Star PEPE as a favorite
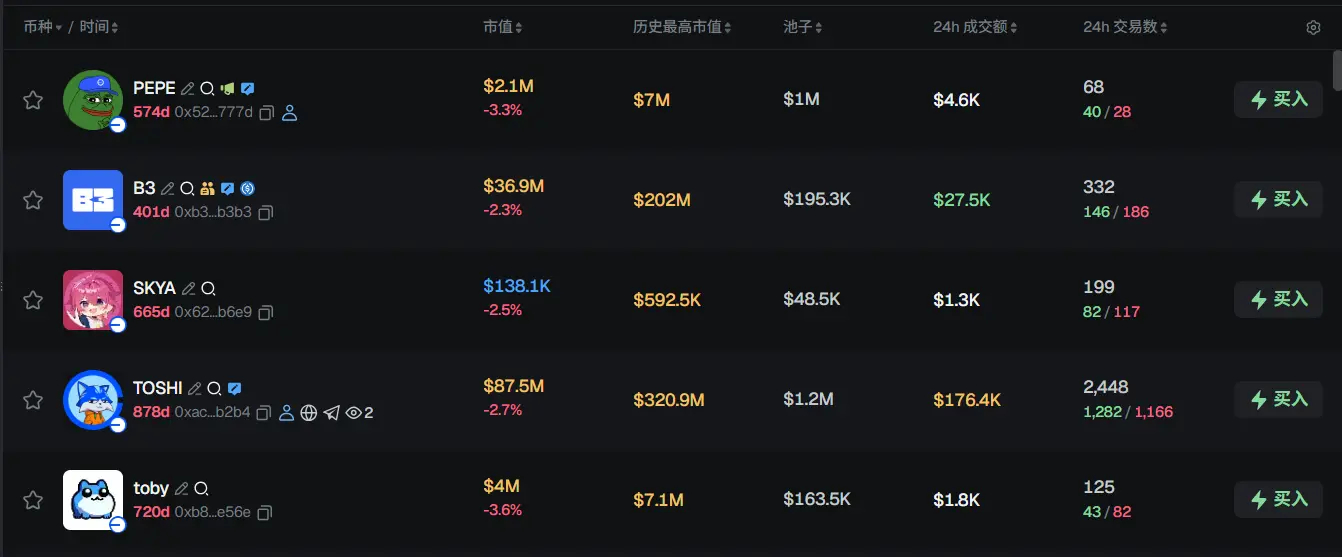Viewport: 1342px width, 557px height. click(x=33, y=100)
